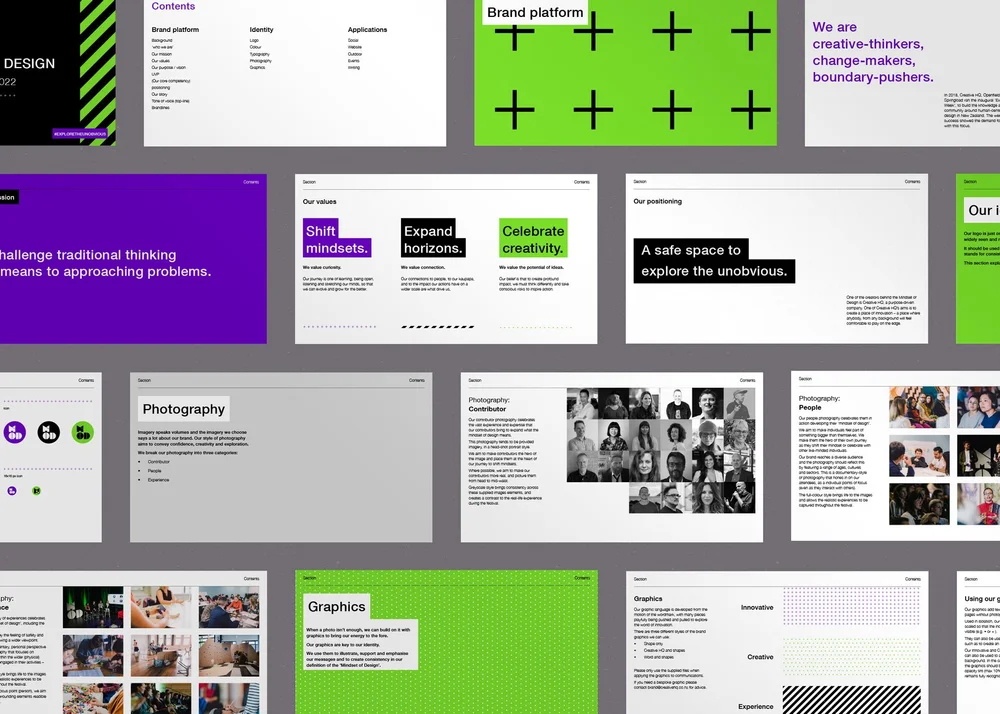
Task: Select 'Identity' column heading in Contents slide
Action: coord(261,29)
